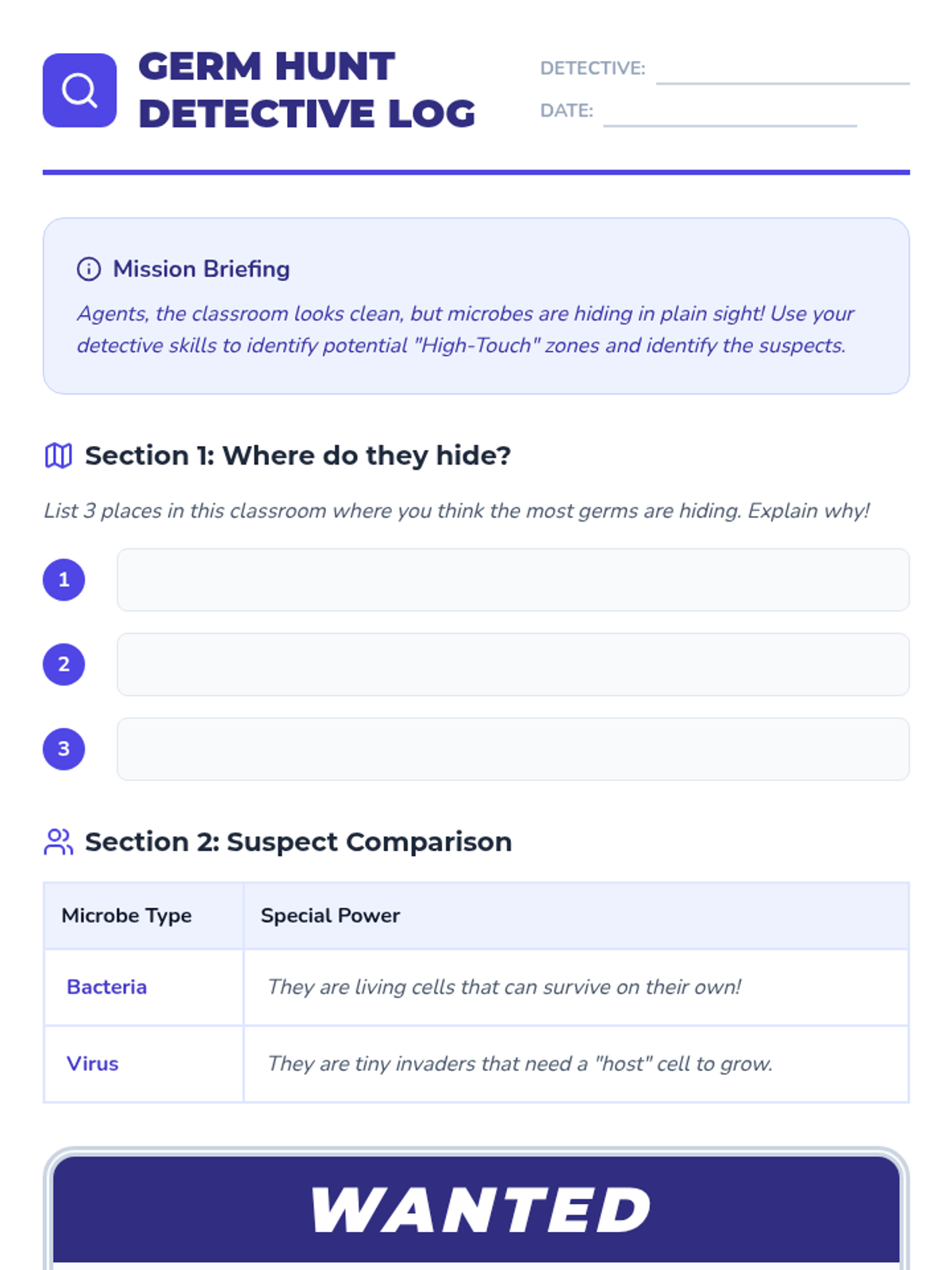Click the Mission Briefing info icon
This screenshot has height=1270, width=952.
point(89,269)
